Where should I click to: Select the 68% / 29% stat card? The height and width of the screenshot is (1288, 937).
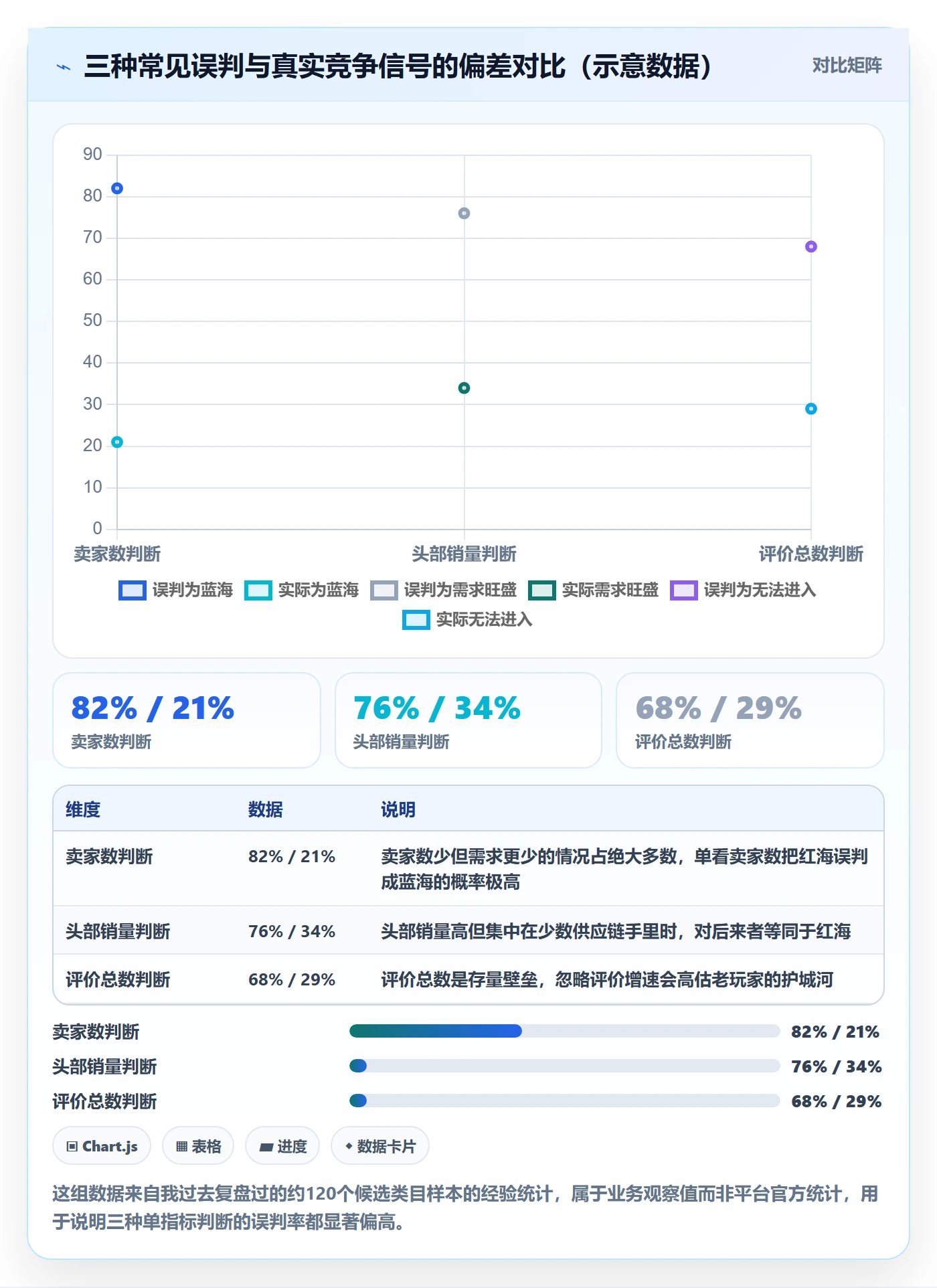coord(750,720)
